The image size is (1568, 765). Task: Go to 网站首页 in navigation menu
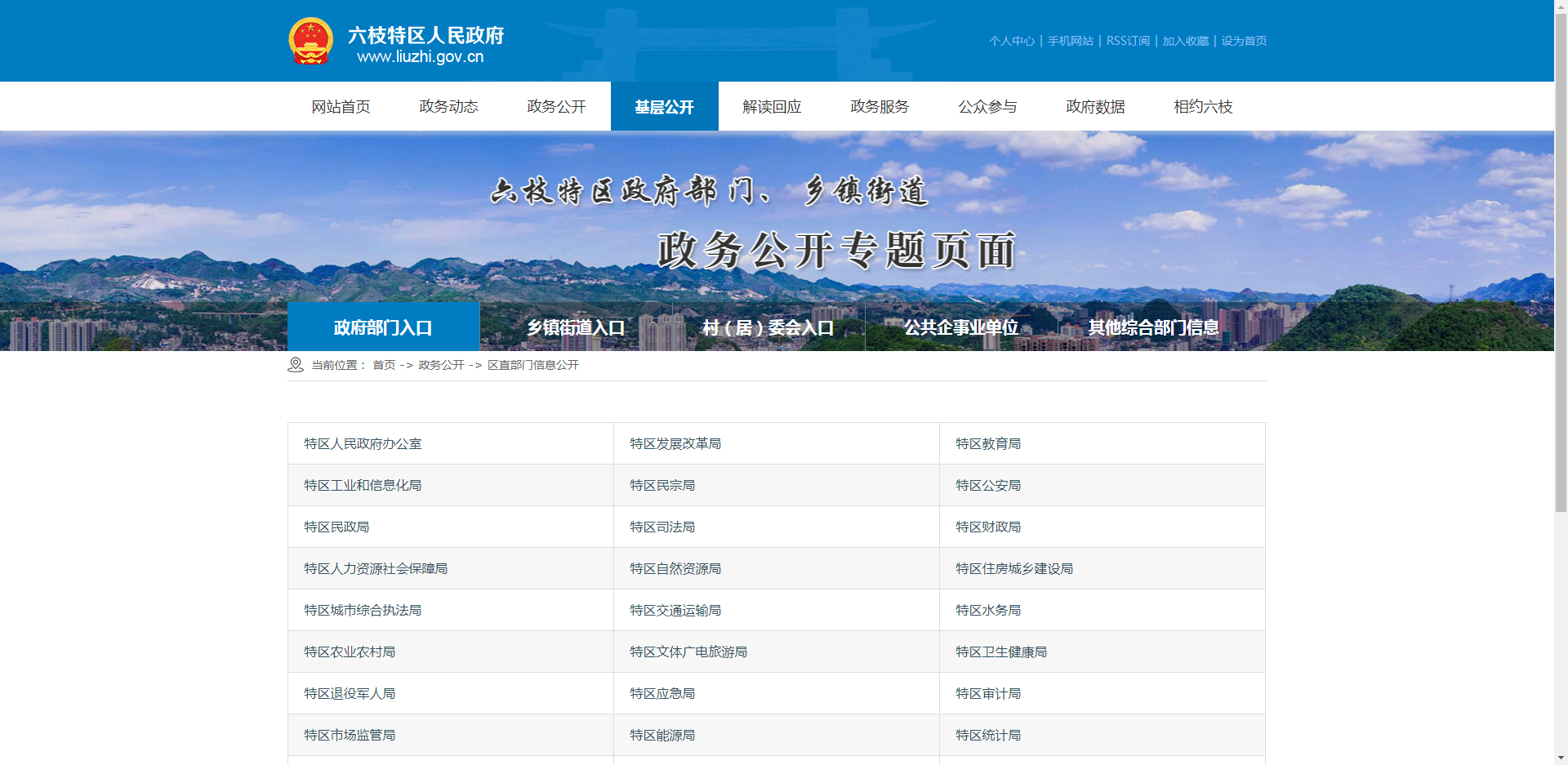[x=341, y=107]
